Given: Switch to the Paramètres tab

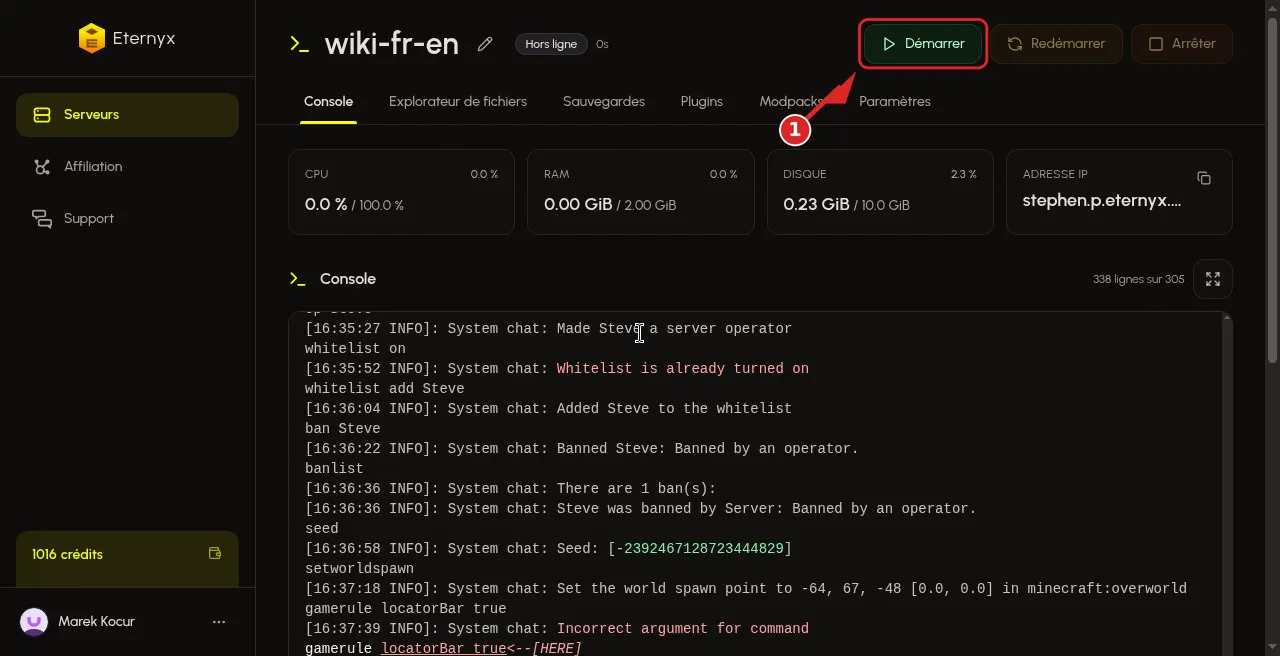Looking at the screenshot, I should coord(895,102).
